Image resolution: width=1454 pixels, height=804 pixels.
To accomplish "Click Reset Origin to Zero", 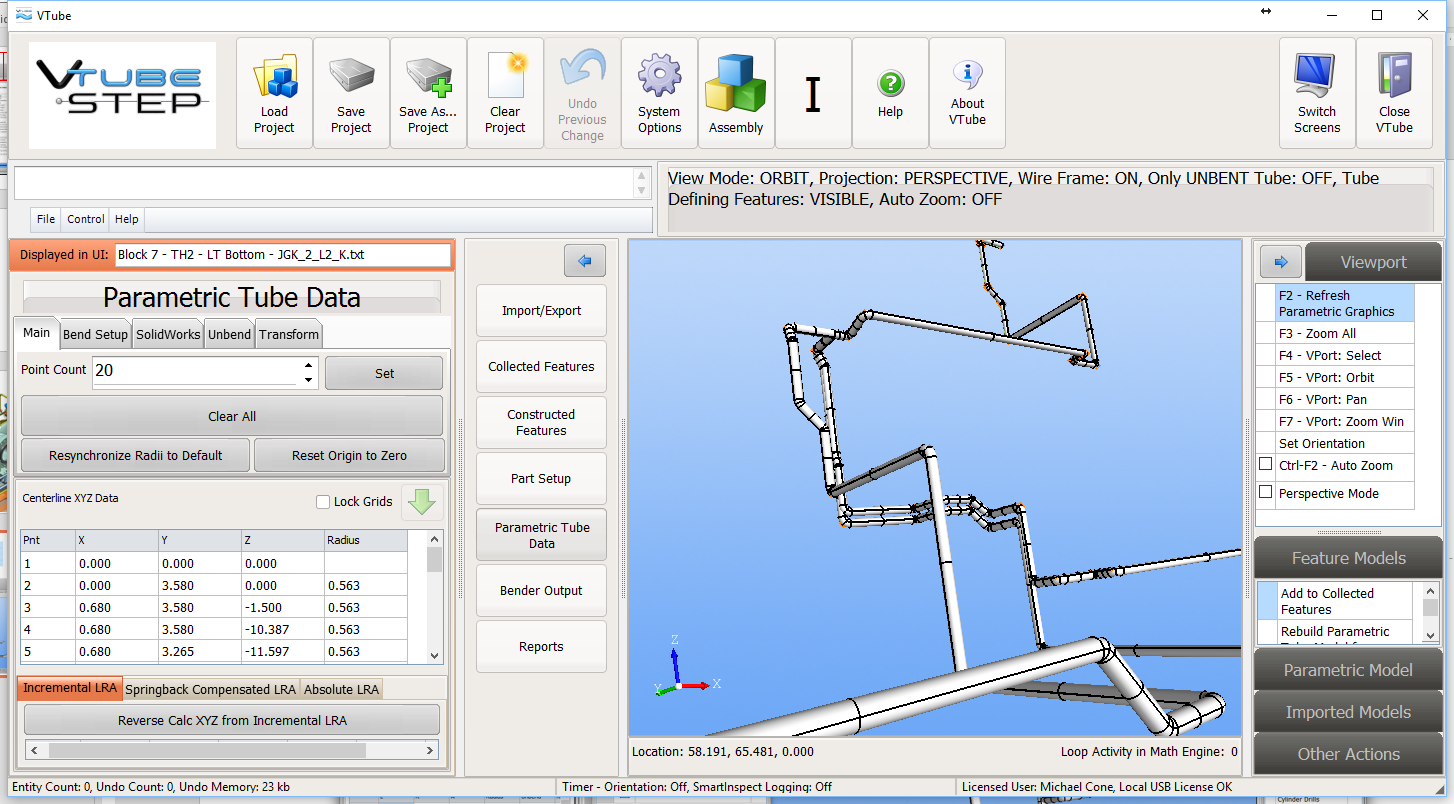I will (x=349, y=455).
